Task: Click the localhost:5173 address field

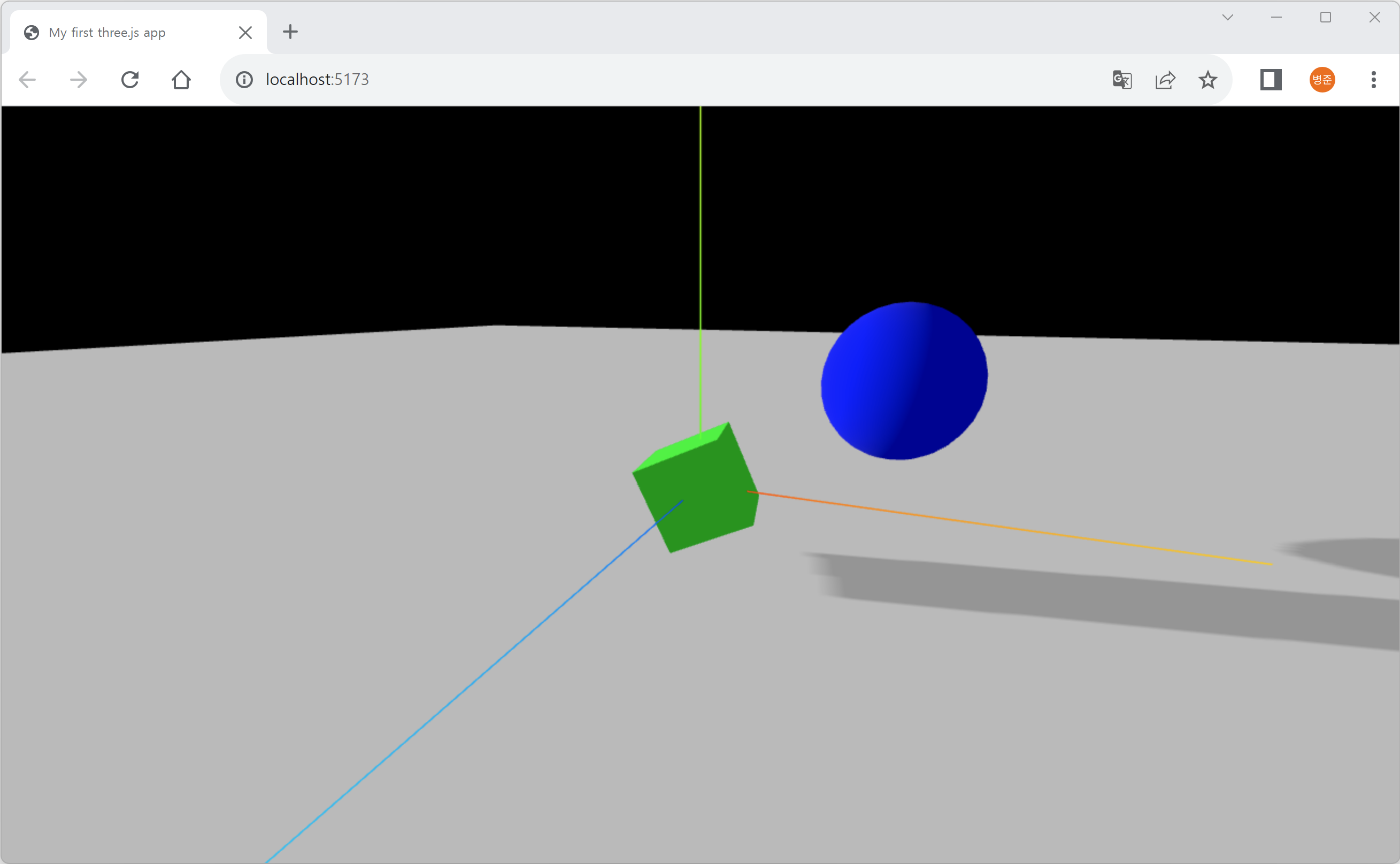Action: point(628,80)
